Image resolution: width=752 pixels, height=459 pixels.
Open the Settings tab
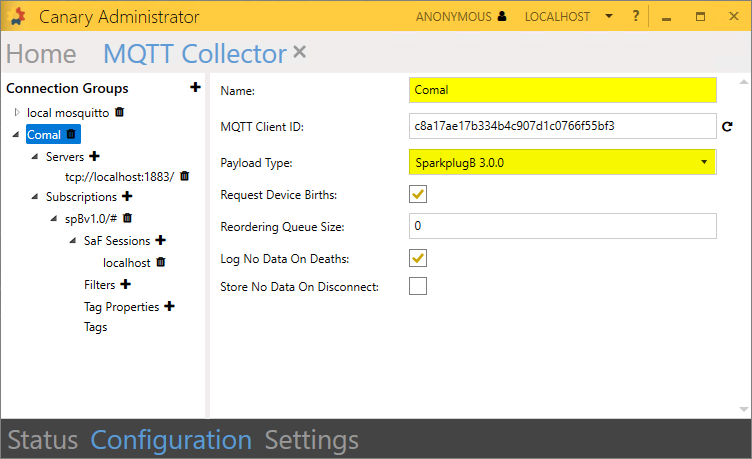point(311,440)
